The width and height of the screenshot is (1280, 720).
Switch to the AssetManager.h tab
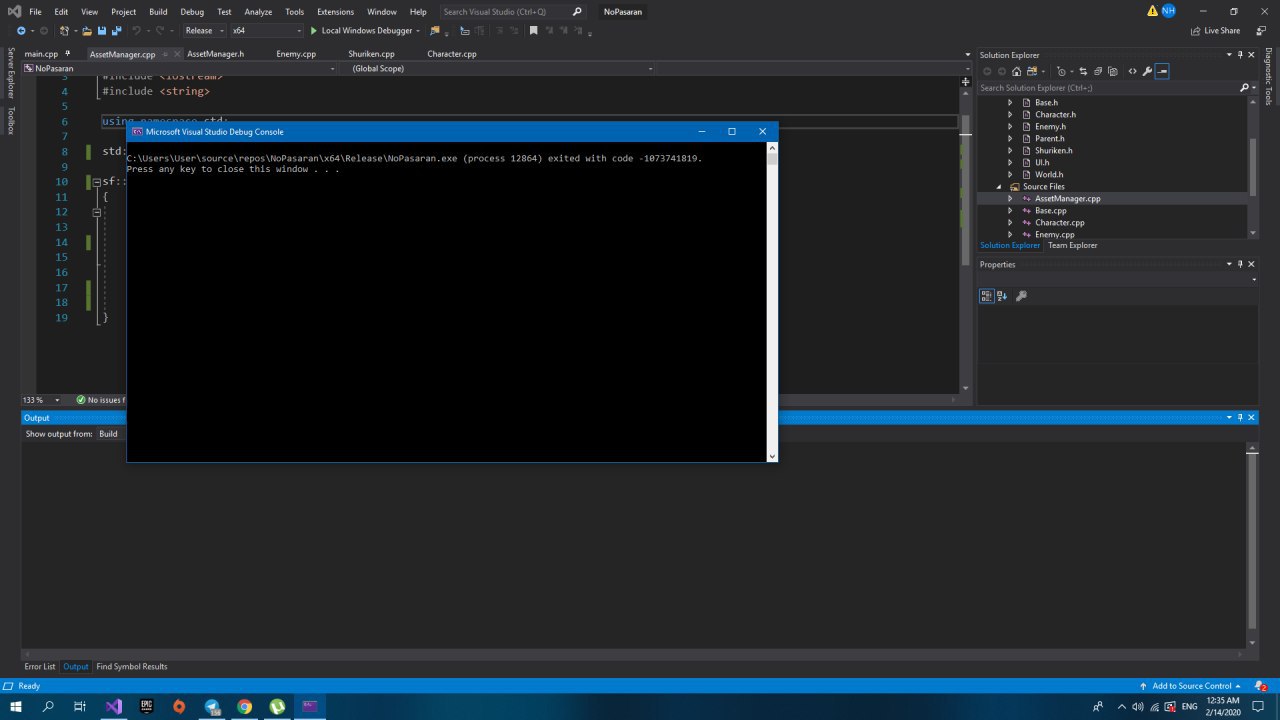click(215, 54)
